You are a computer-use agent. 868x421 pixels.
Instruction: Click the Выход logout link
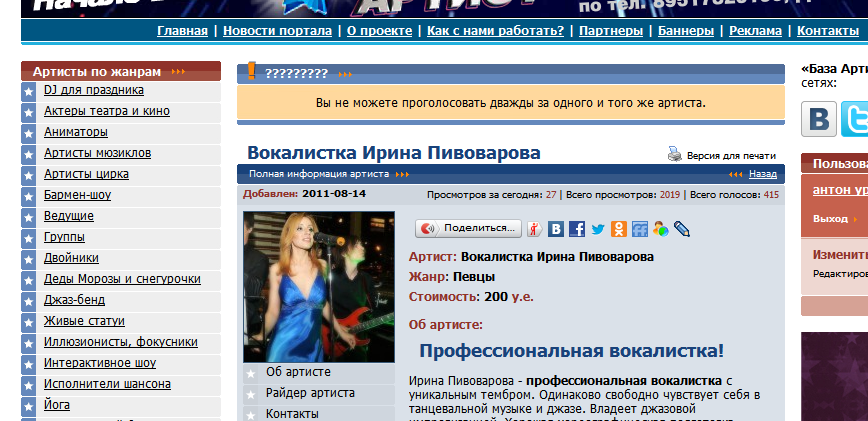[x=830, y=219]
